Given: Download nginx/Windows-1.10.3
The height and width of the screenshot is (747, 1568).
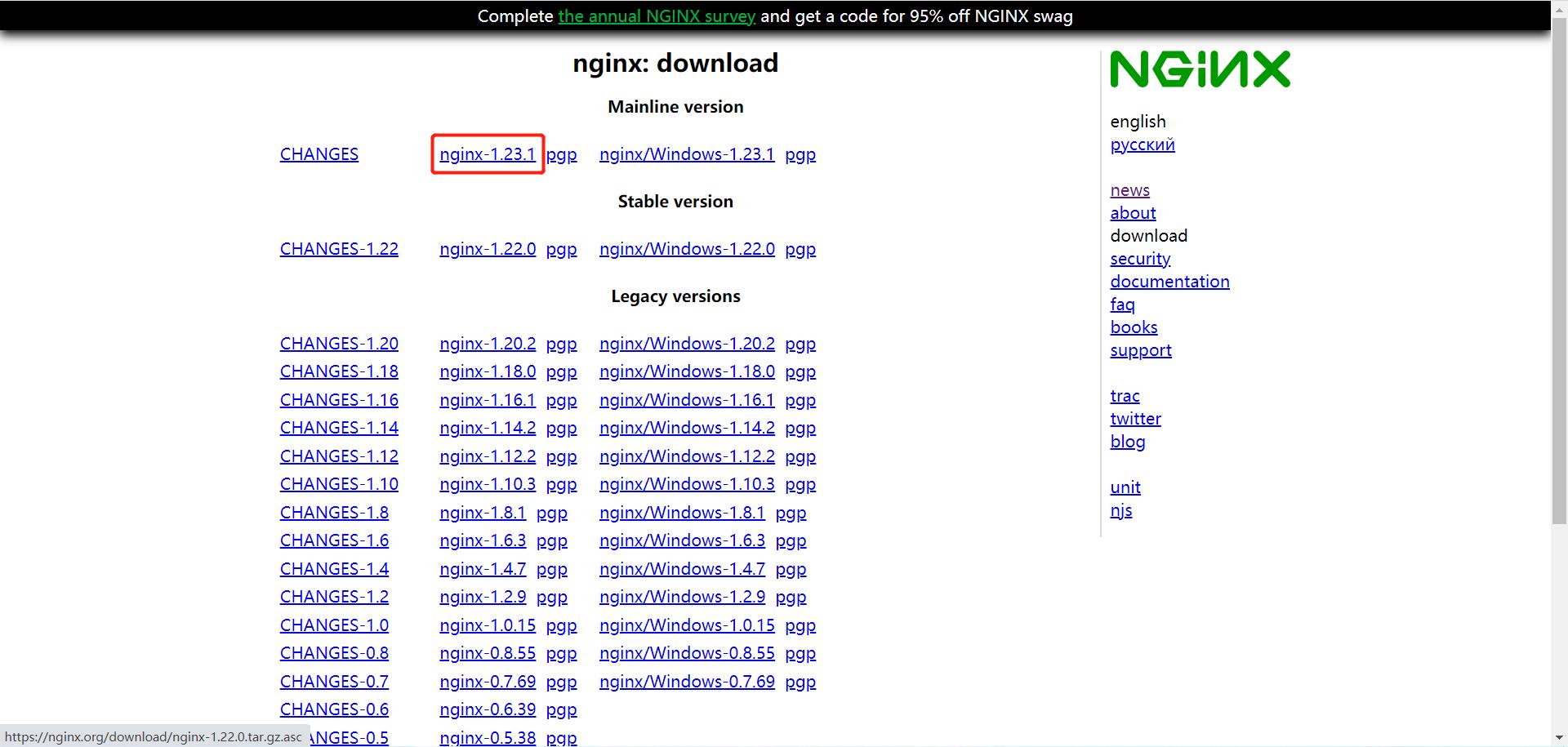Looking at the screenshot, I should 687,484.
